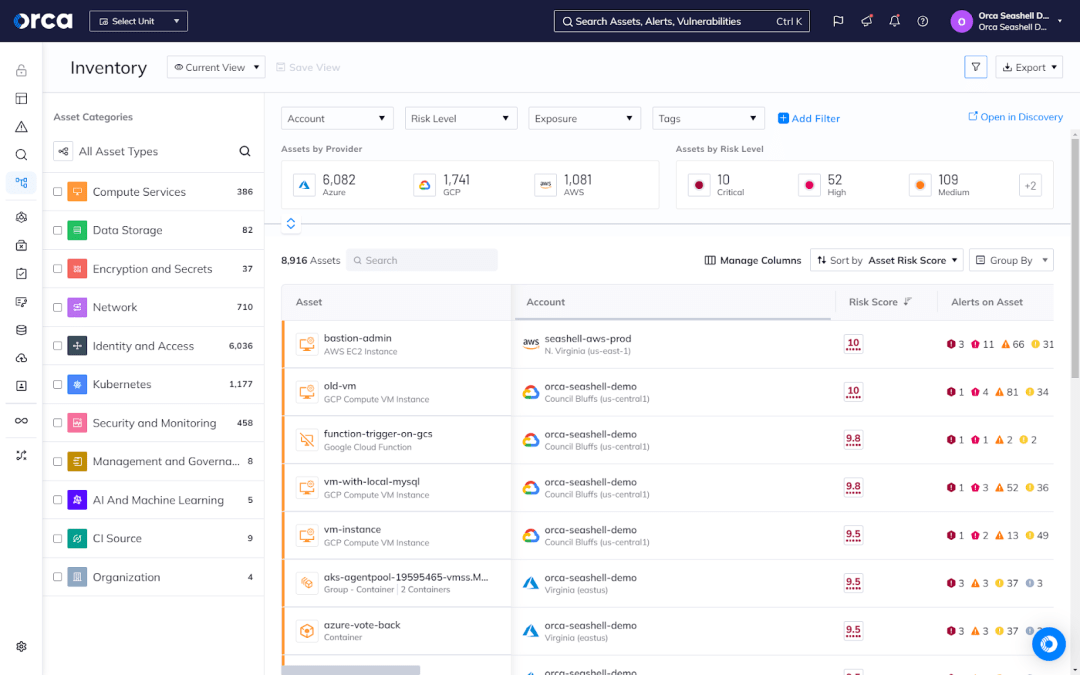
Task: Click the Alerts on Asset column header
Action: (x=987, y=302)
